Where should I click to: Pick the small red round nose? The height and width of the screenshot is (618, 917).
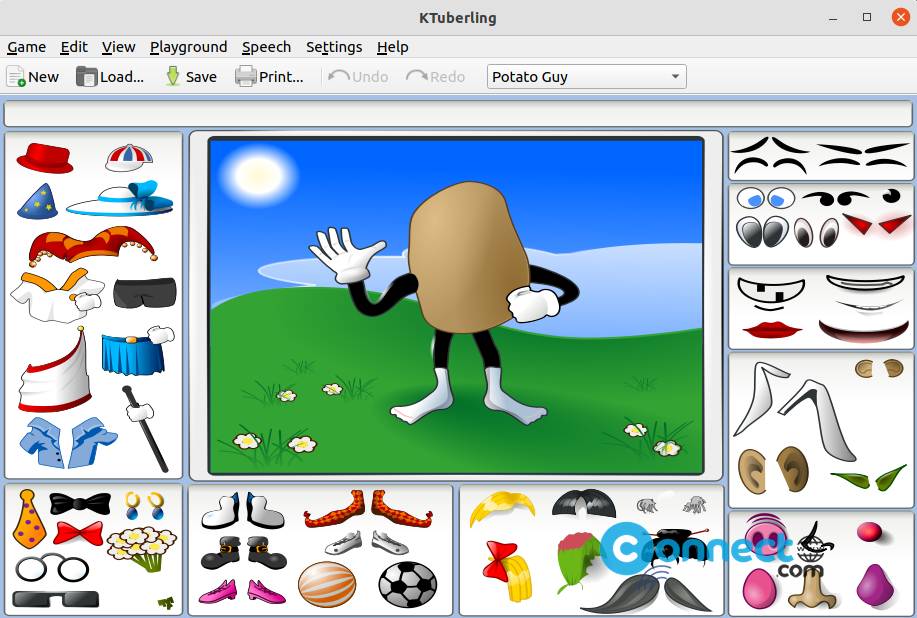coord(870,532)
